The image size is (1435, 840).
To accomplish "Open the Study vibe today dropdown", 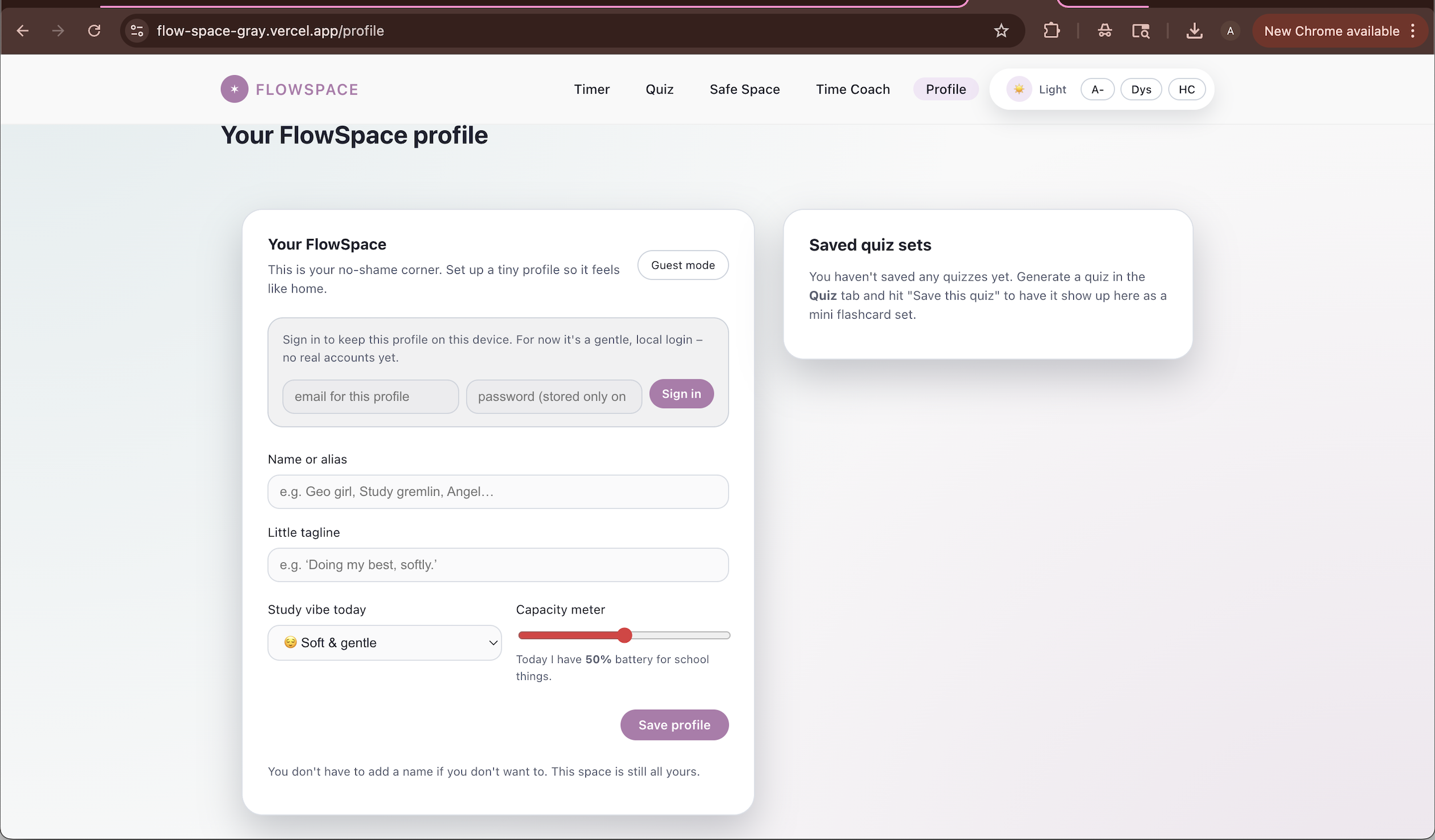I will [x=384, y=643].
